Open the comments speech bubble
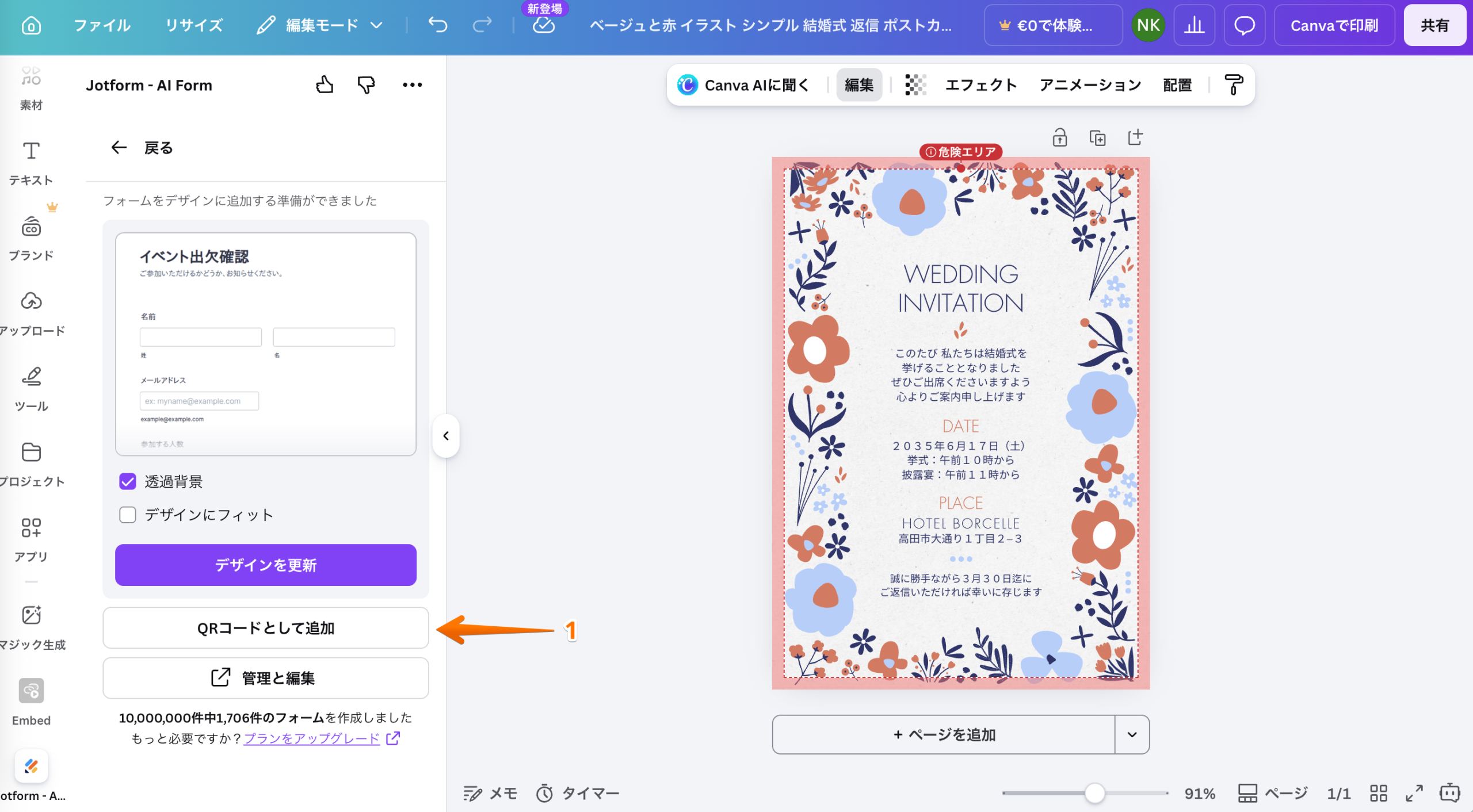1473x812 pixels. [1245, 25]
